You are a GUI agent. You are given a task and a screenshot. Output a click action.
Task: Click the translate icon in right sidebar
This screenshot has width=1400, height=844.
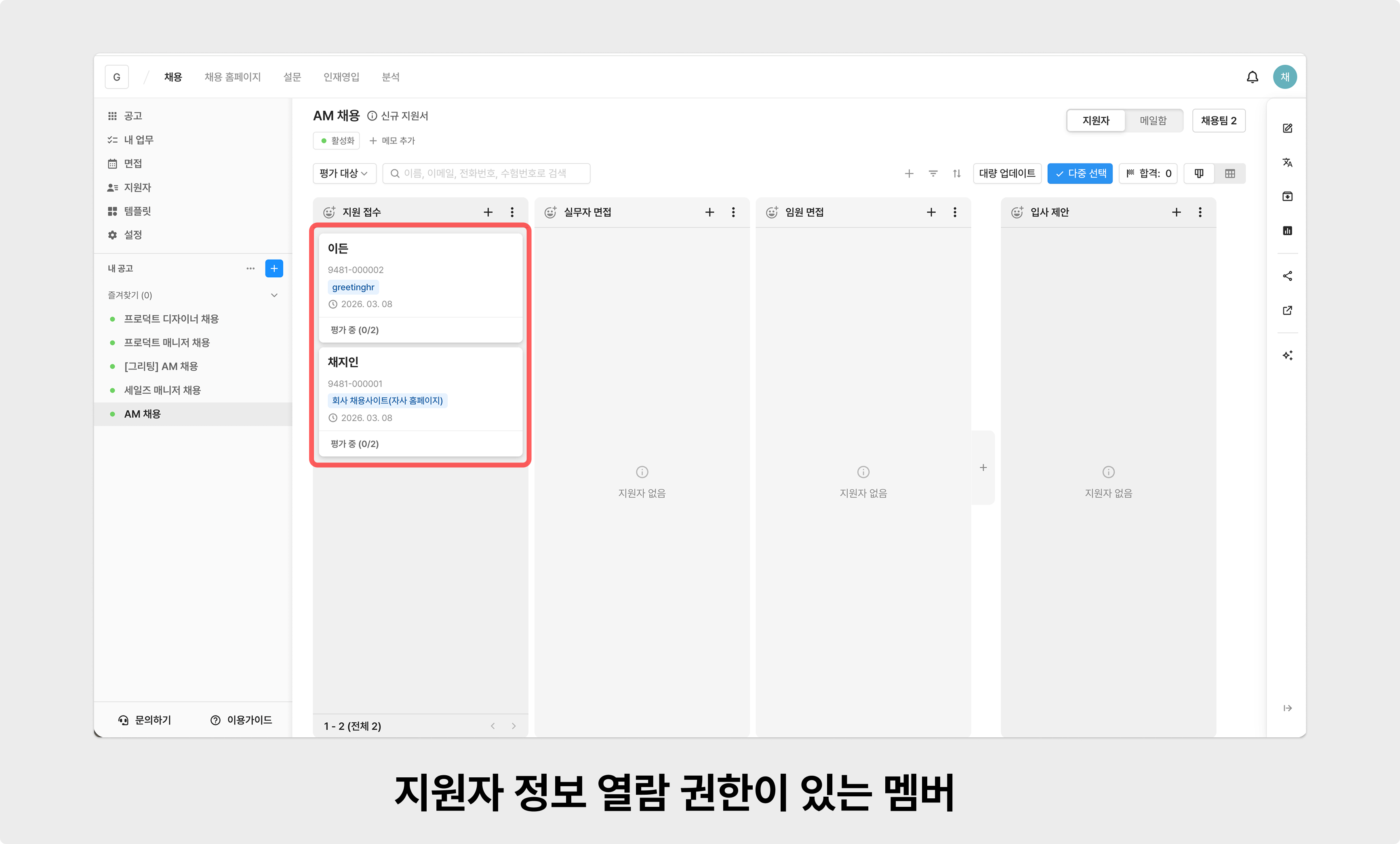(1288, 162)
